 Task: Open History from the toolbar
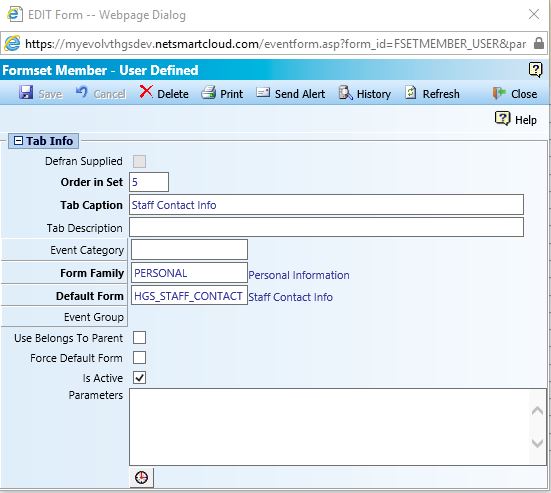tap(364, 93)
